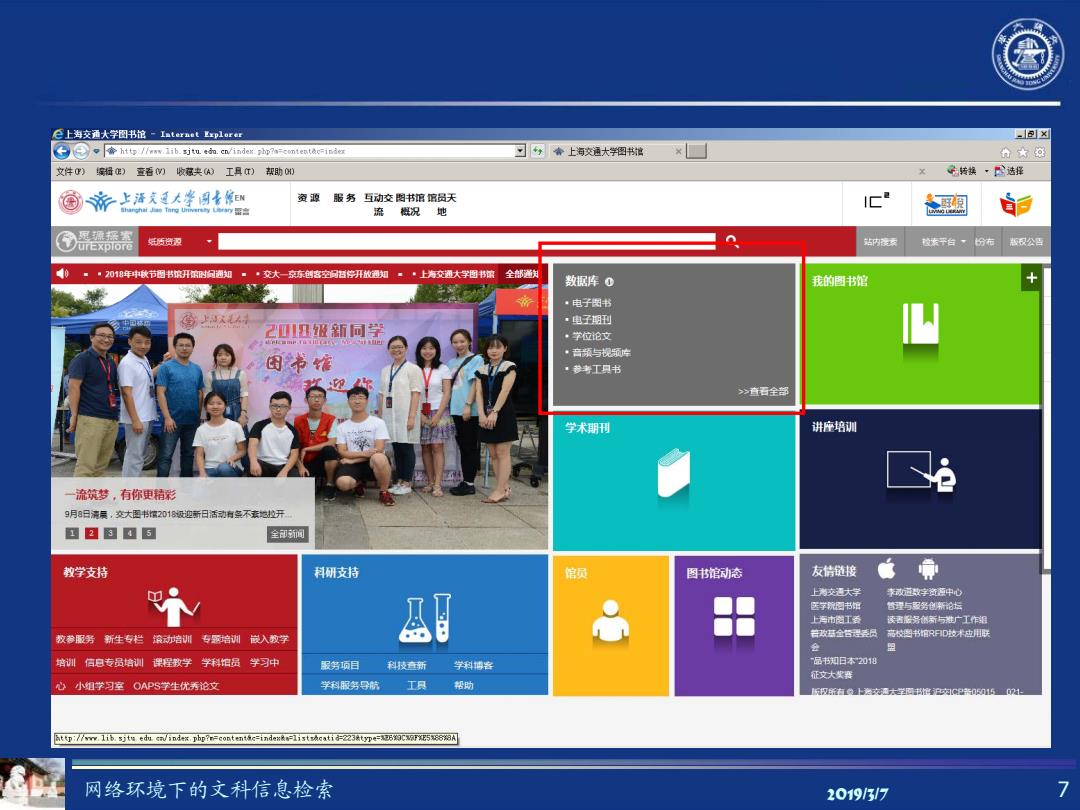Open the 查看(V) menu

click(151, 172)
